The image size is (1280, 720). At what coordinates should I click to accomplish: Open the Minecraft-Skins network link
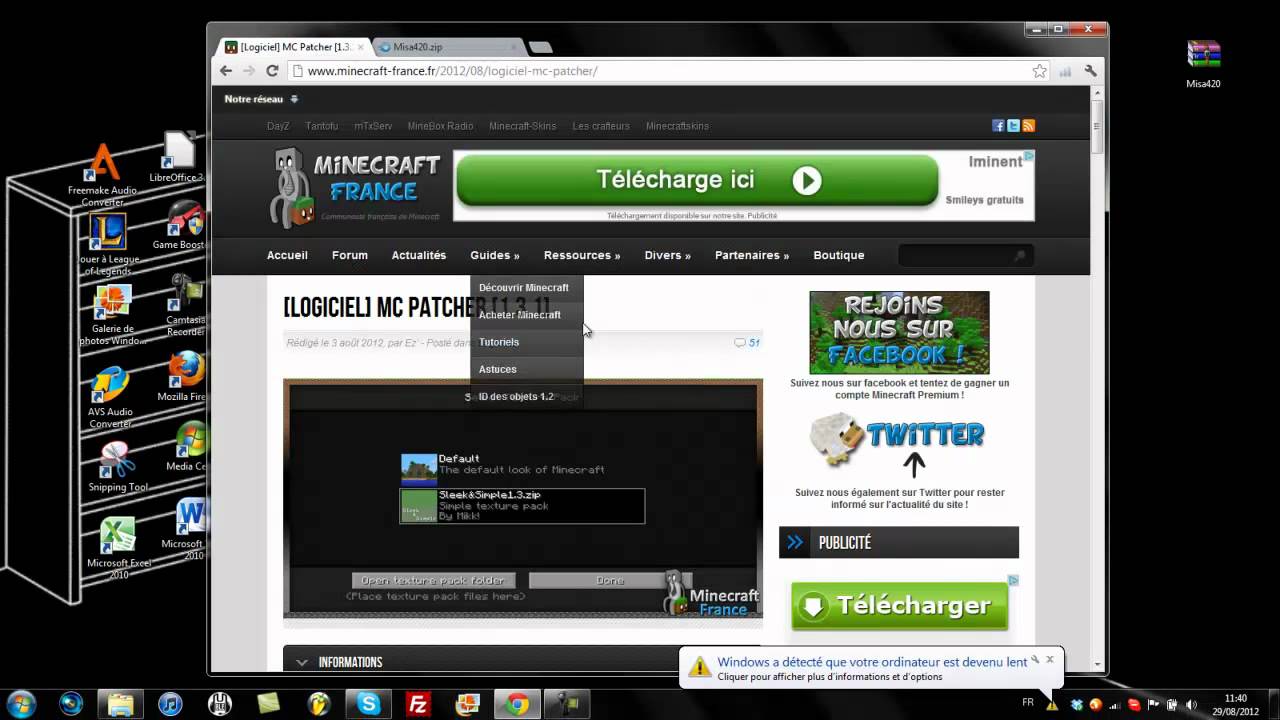click(x=522, y=126)
